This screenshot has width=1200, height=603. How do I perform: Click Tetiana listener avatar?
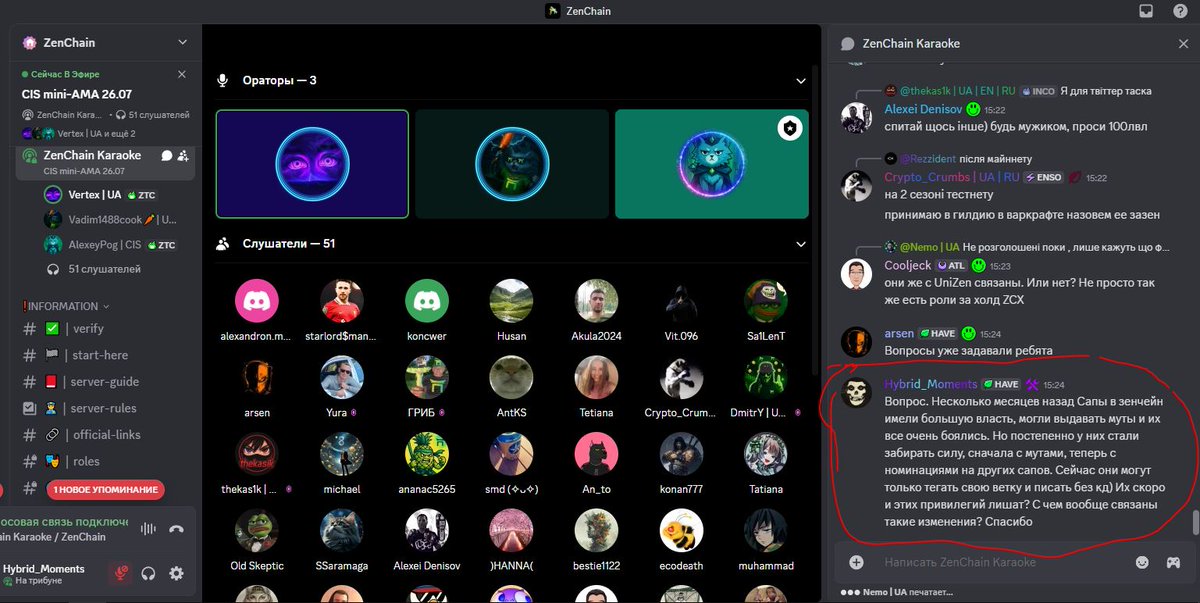[x=597, y=376]
